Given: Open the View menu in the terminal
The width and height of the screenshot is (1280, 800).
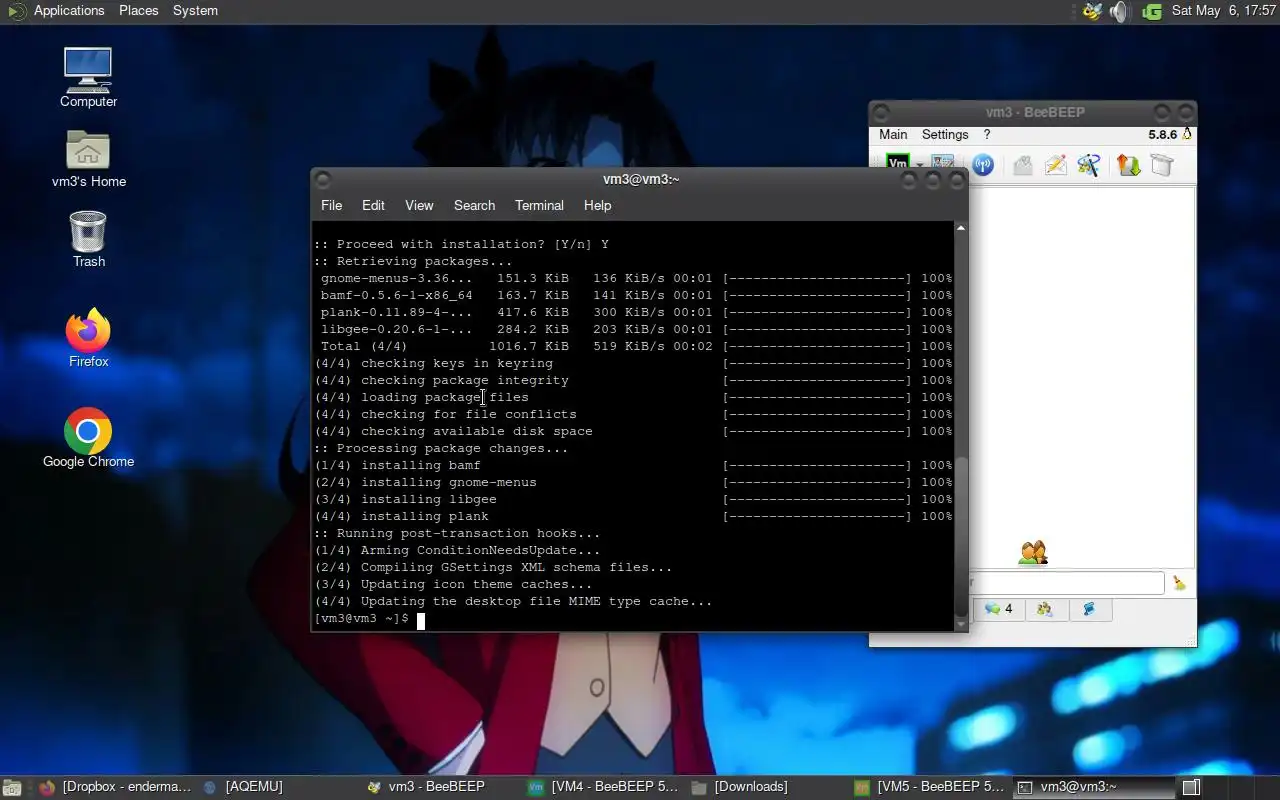Looking at the screenshot, I should click(419, 205).
